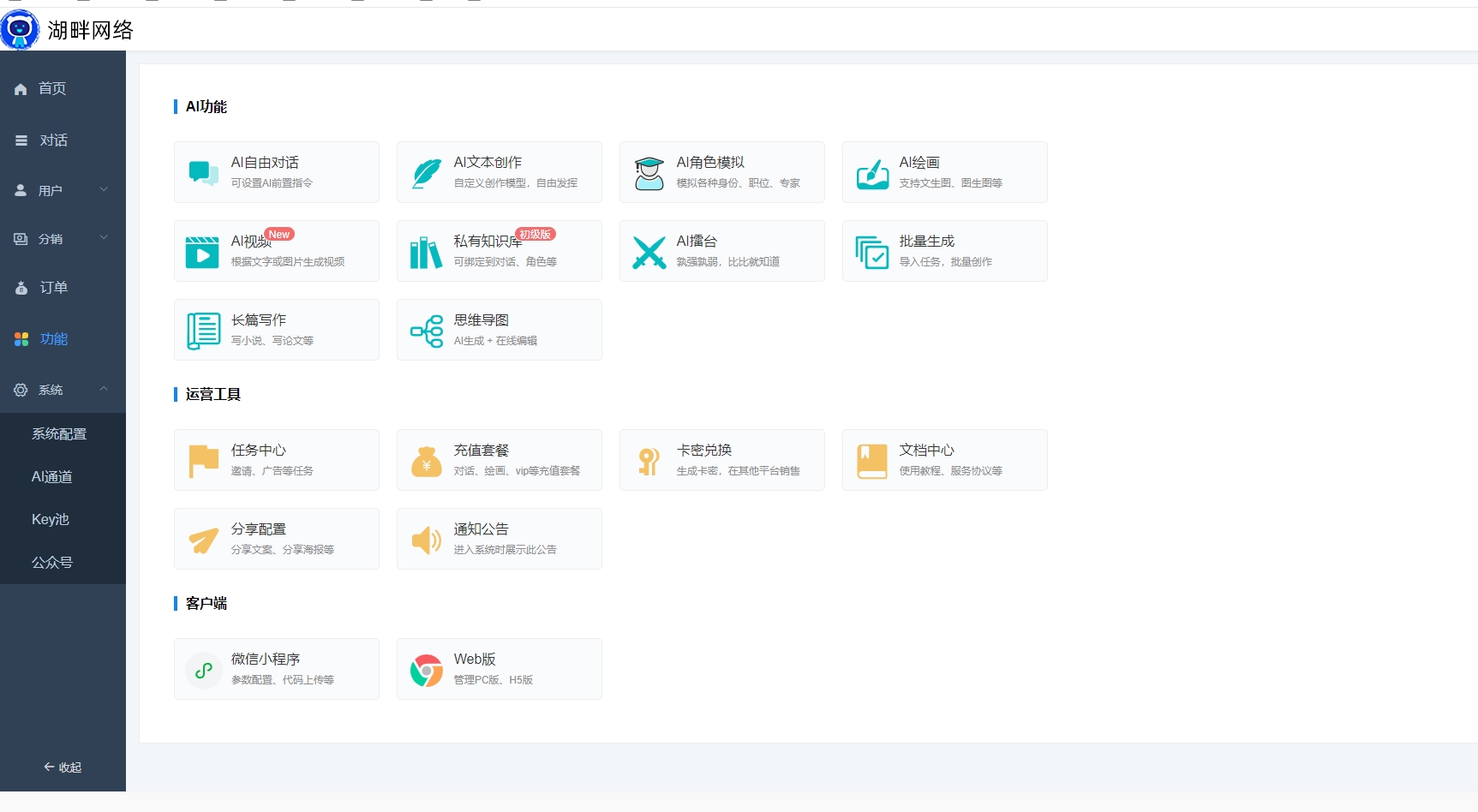Open the 微信小程序 mini program icon

pyautogui.click(x=204, y=671)
